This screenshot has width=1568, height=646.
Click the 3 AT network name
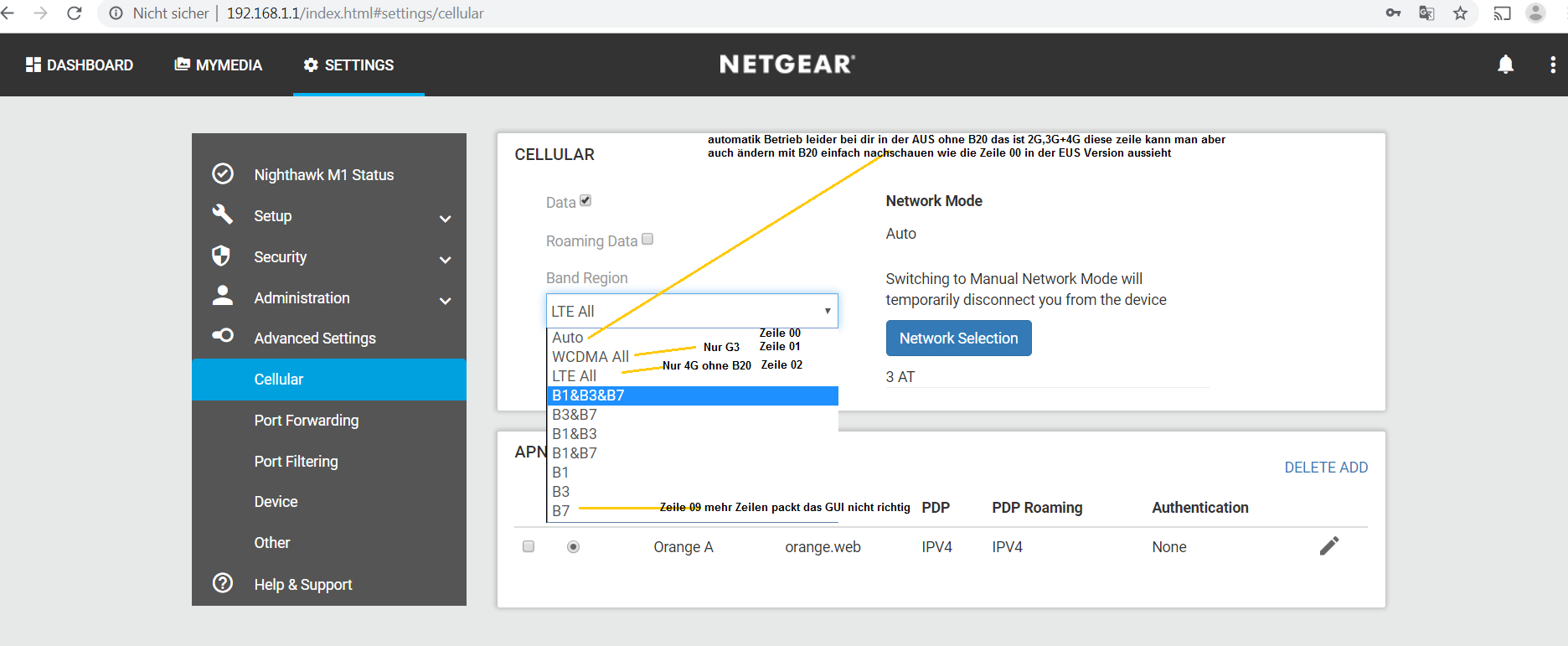pos(900,377)
